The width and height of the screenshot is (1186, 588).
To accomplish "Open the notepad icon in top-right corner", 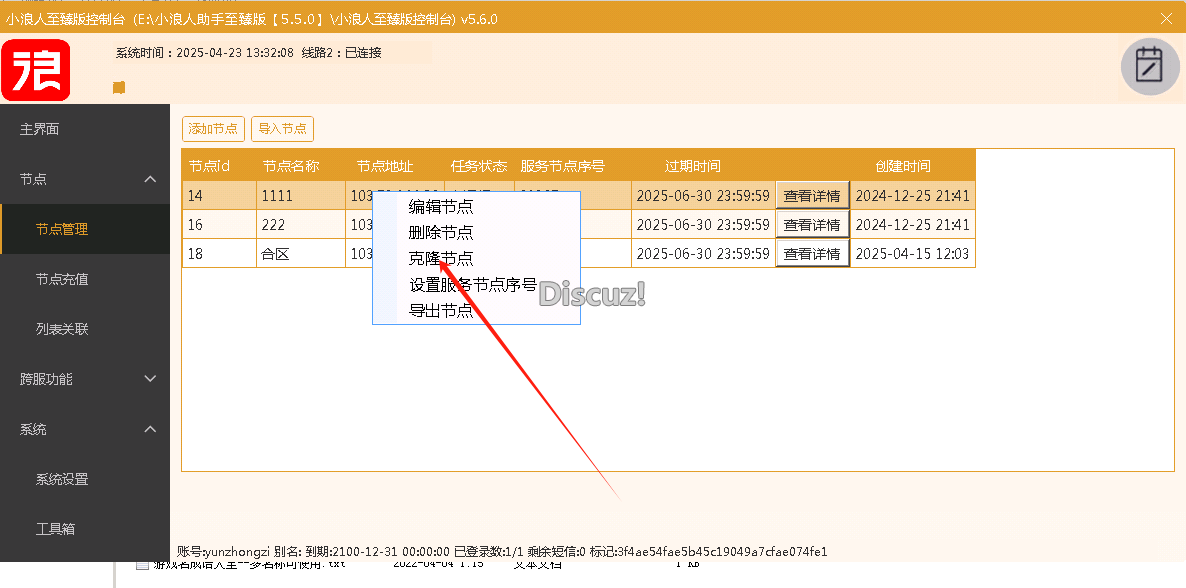I will 1148,67.
